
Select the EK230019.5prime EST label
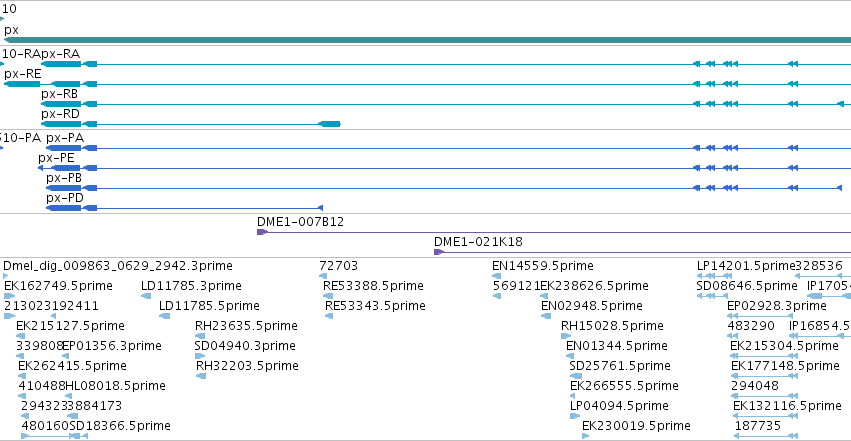click(x=636, y=426)
